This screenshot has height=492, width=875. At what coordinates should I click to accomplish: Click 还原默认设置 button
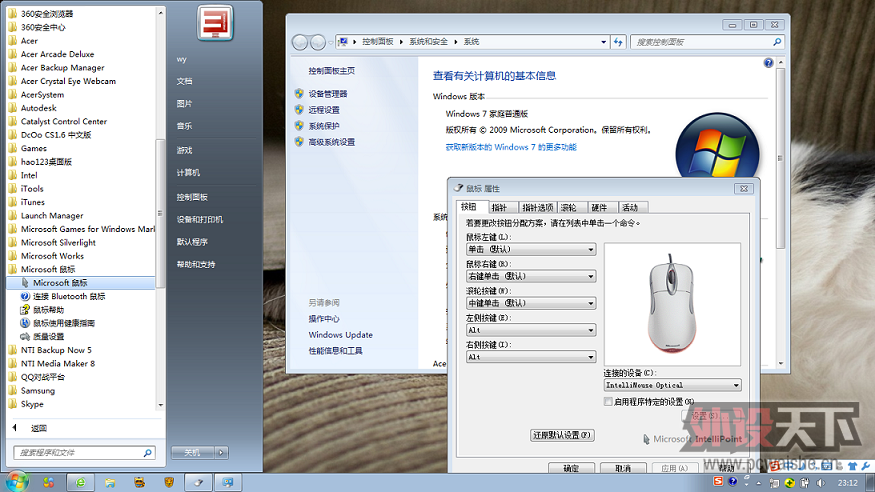coord(562,435)
